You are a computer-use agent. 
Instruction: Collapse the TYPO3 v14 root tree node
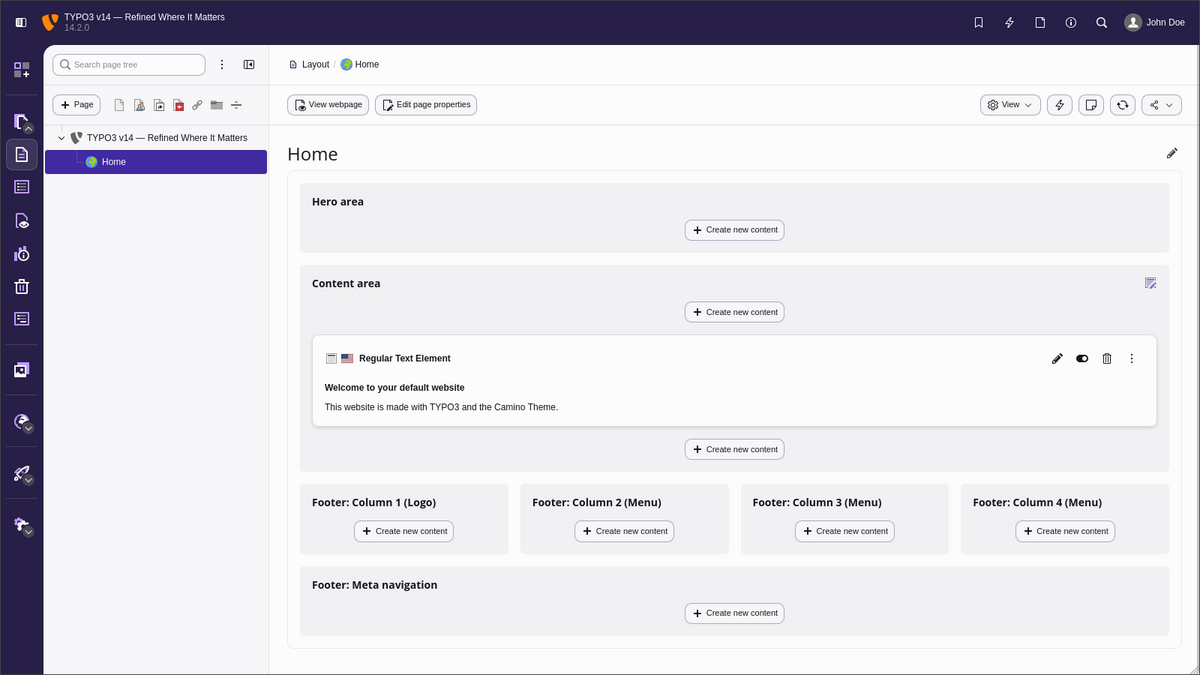click(x=61, y=138)
